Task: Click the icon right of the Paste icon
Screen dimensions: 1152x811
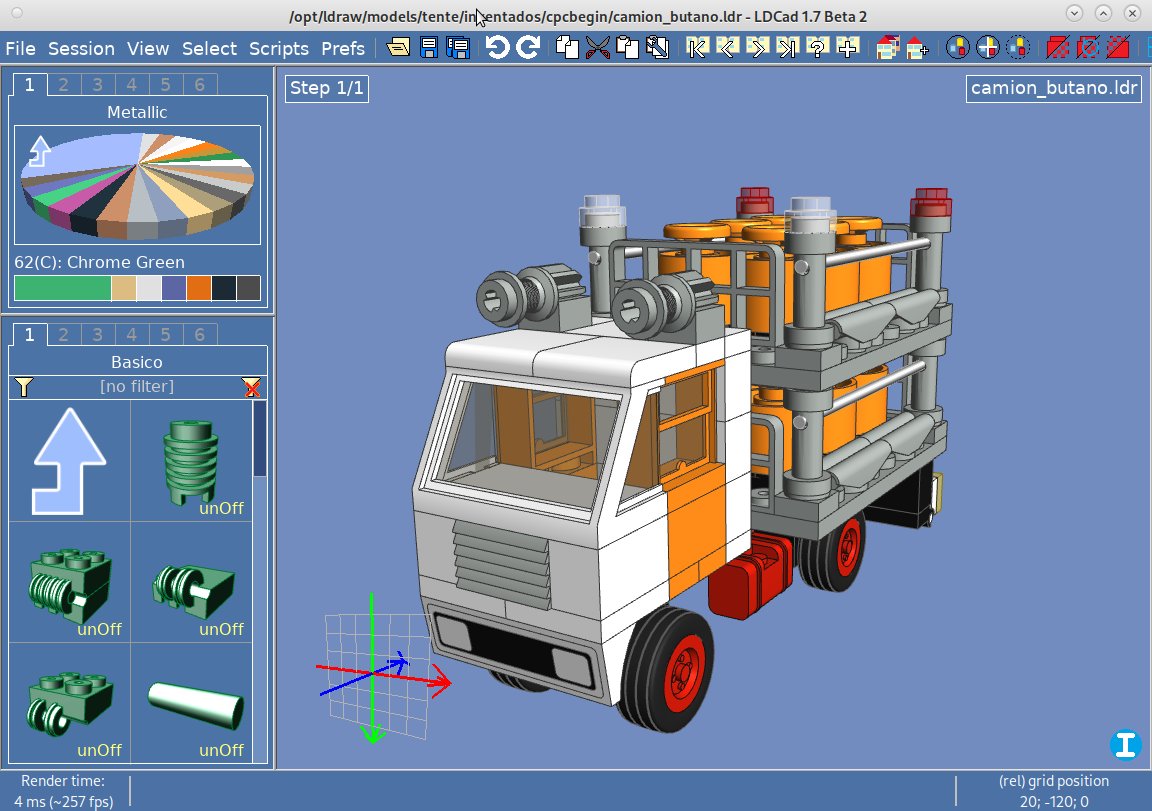Action: (x=657, y=48)
